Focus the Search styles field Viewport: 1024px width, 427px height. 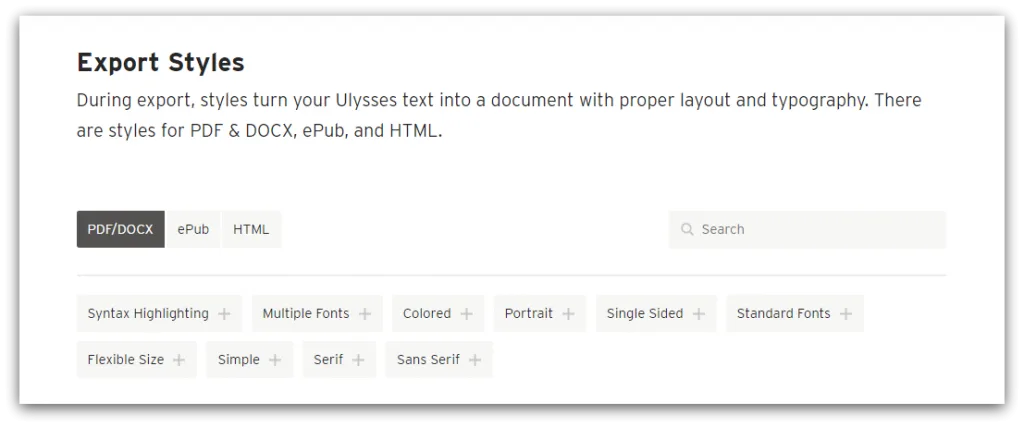point(815,229)
